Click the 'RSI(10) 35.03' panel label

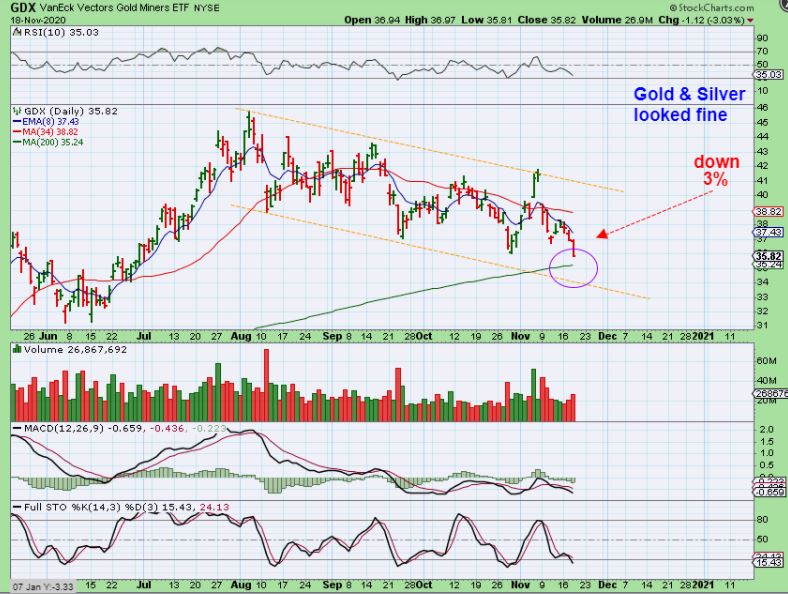click(x=61, y=33)
